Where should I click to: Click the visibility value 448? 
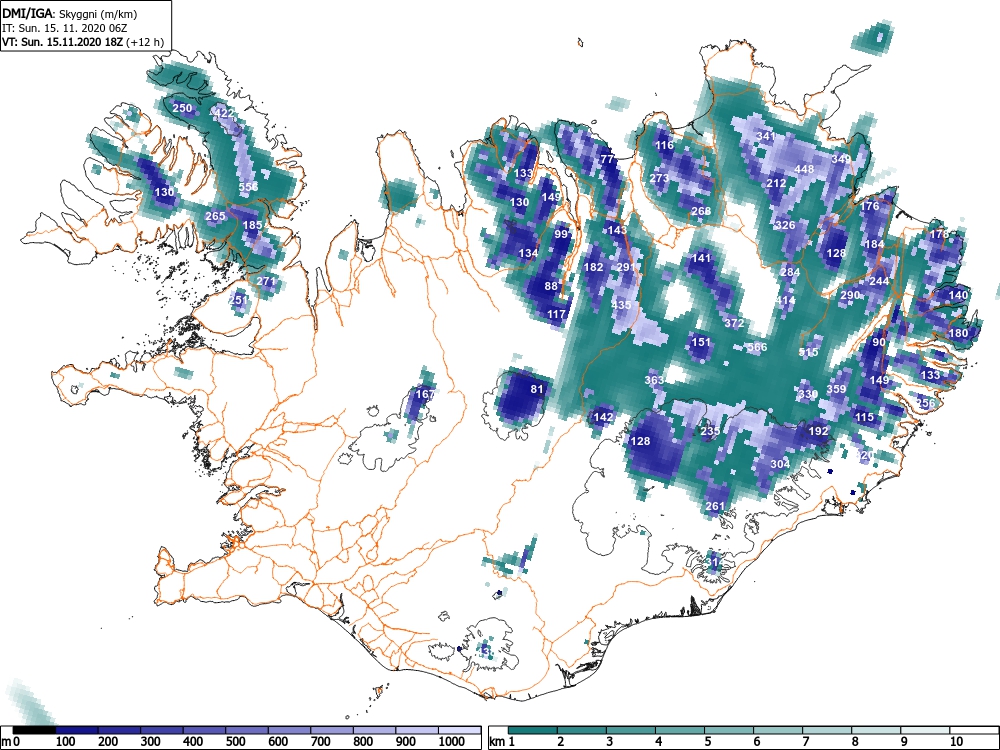[x=804, y=168]
